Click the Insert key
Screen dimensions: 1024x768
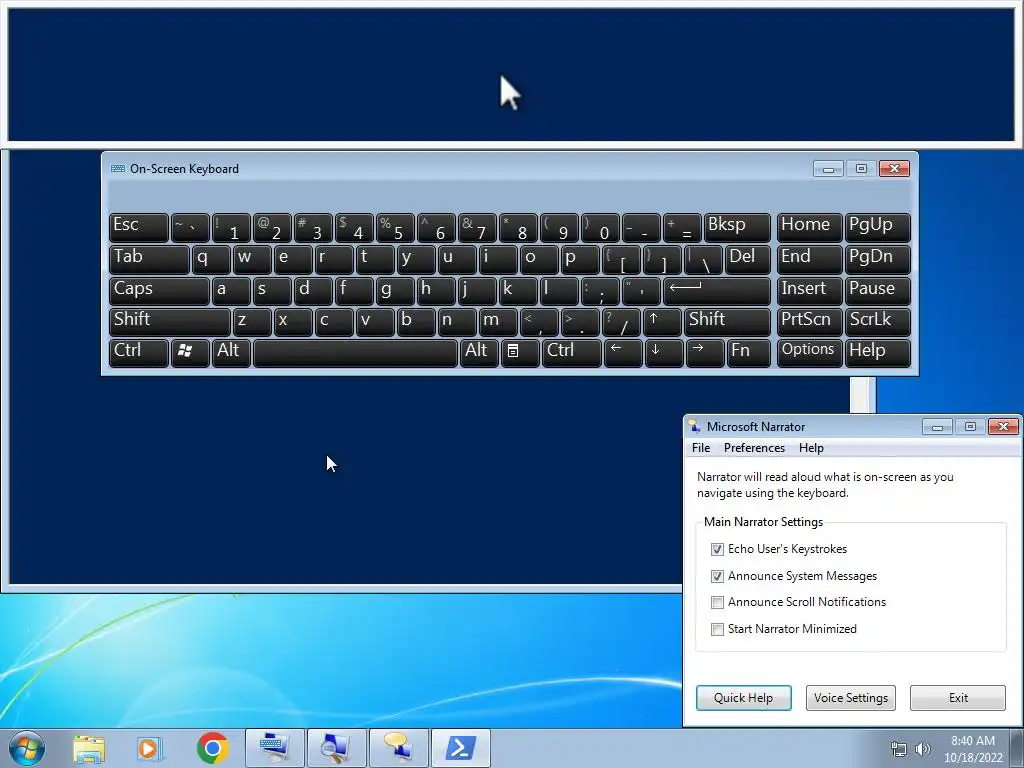tap(809, 291)
